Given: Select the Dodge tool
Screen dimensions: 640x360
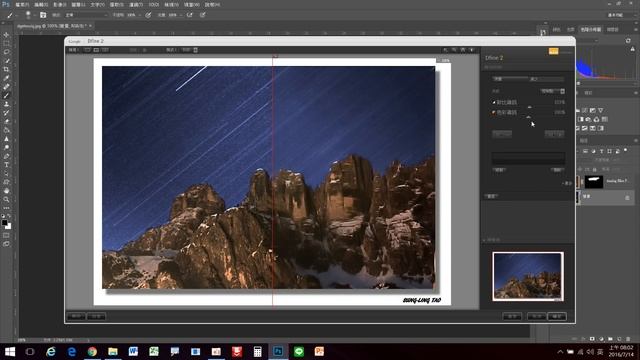Looking at the screenshot, I should (6, 147).
